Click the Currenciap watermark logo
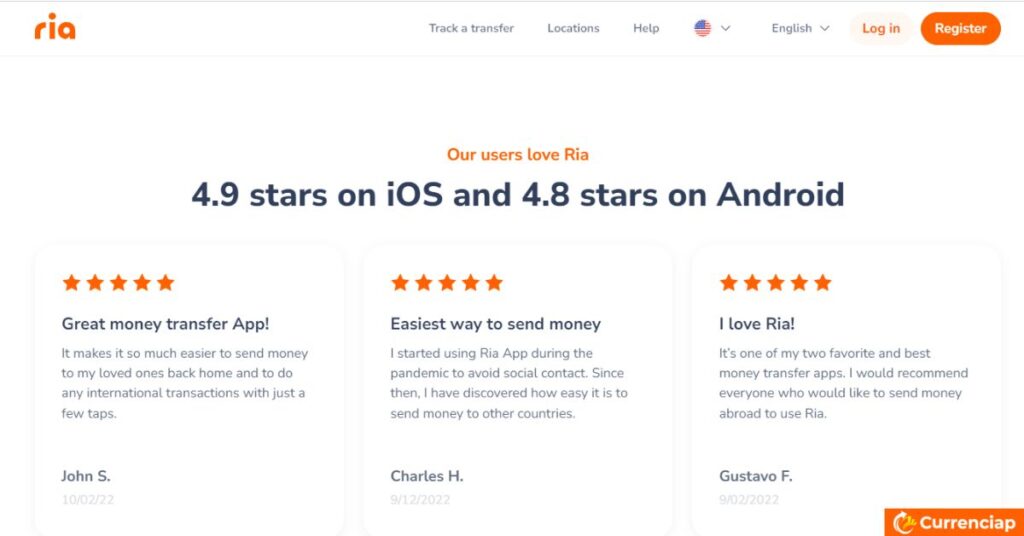This screenshot has height=536, width=1024. tap(954, 522)
